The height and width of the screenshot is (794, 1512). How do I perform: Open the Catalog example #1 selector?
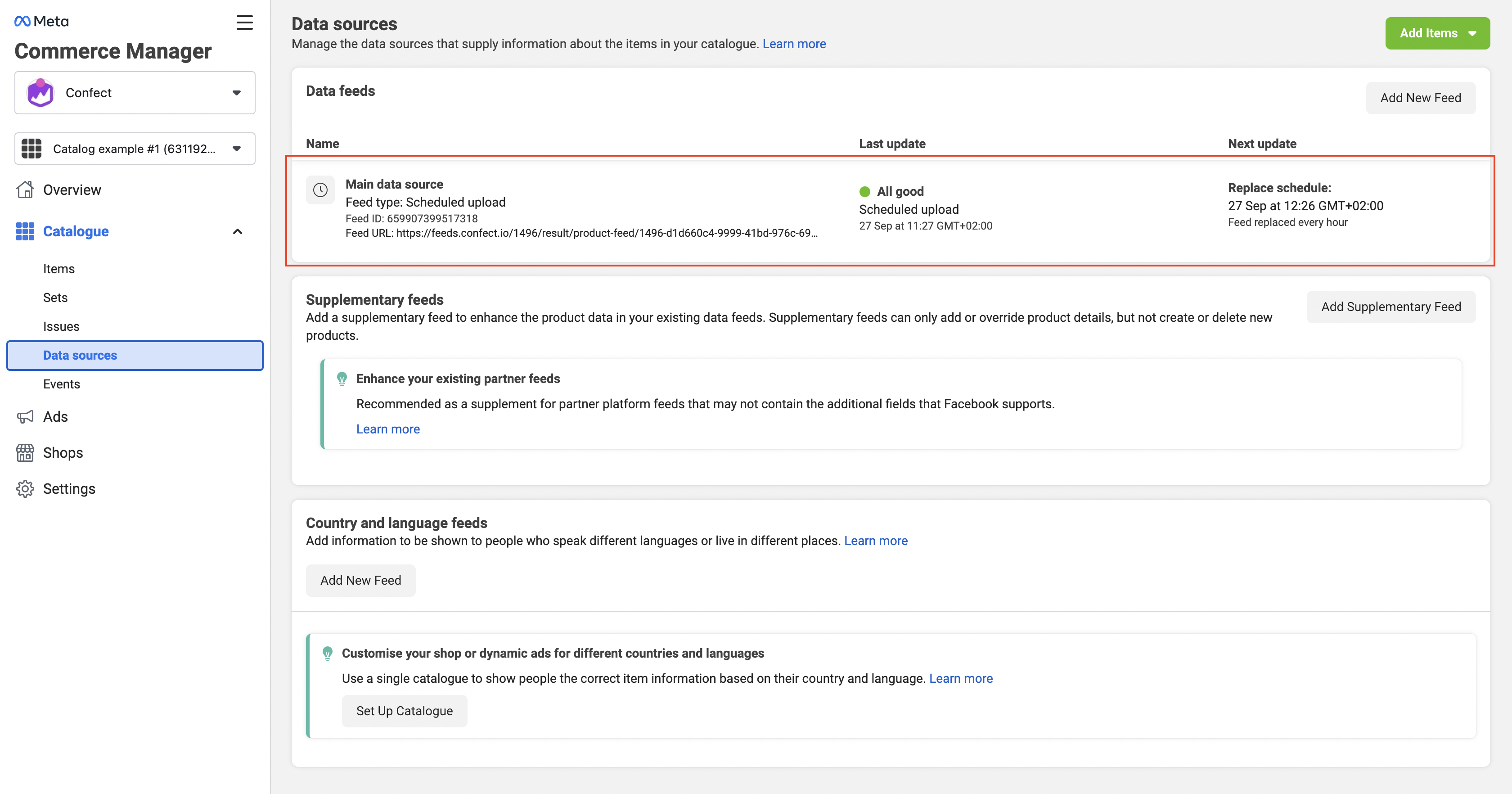[x=135, y=149]
